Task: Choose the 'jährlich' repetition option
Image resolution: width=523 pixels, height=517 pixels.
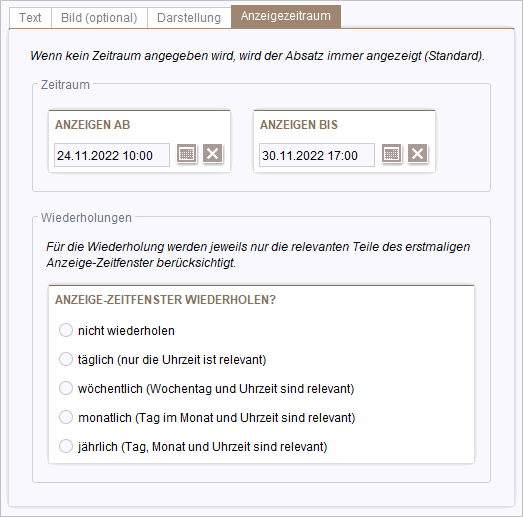Action: pyautogui.click(x=66, y=446)
